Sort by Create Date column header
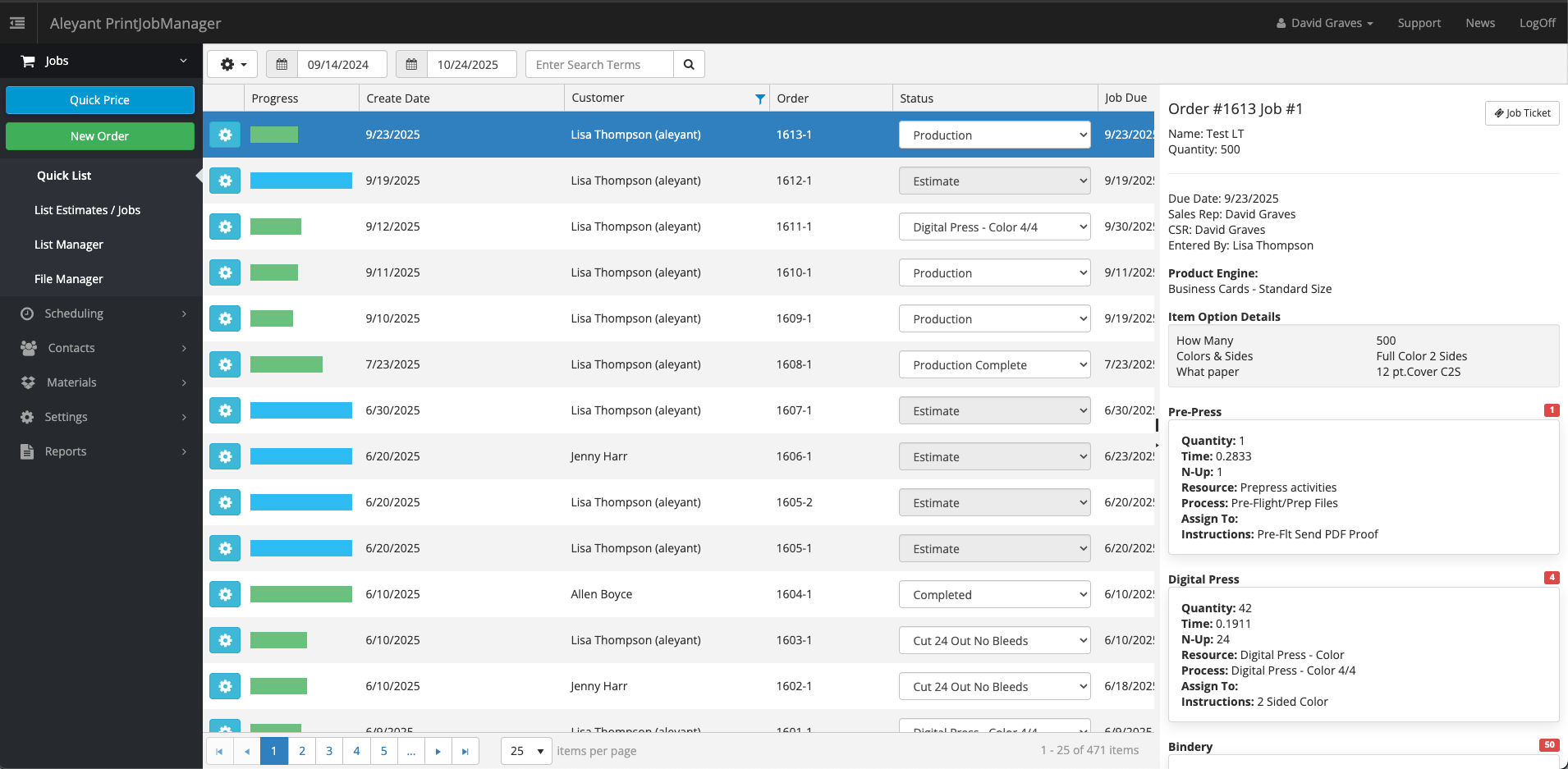Screen dimensions: 1568x769 pyautogui.click(x=398, y=98)
